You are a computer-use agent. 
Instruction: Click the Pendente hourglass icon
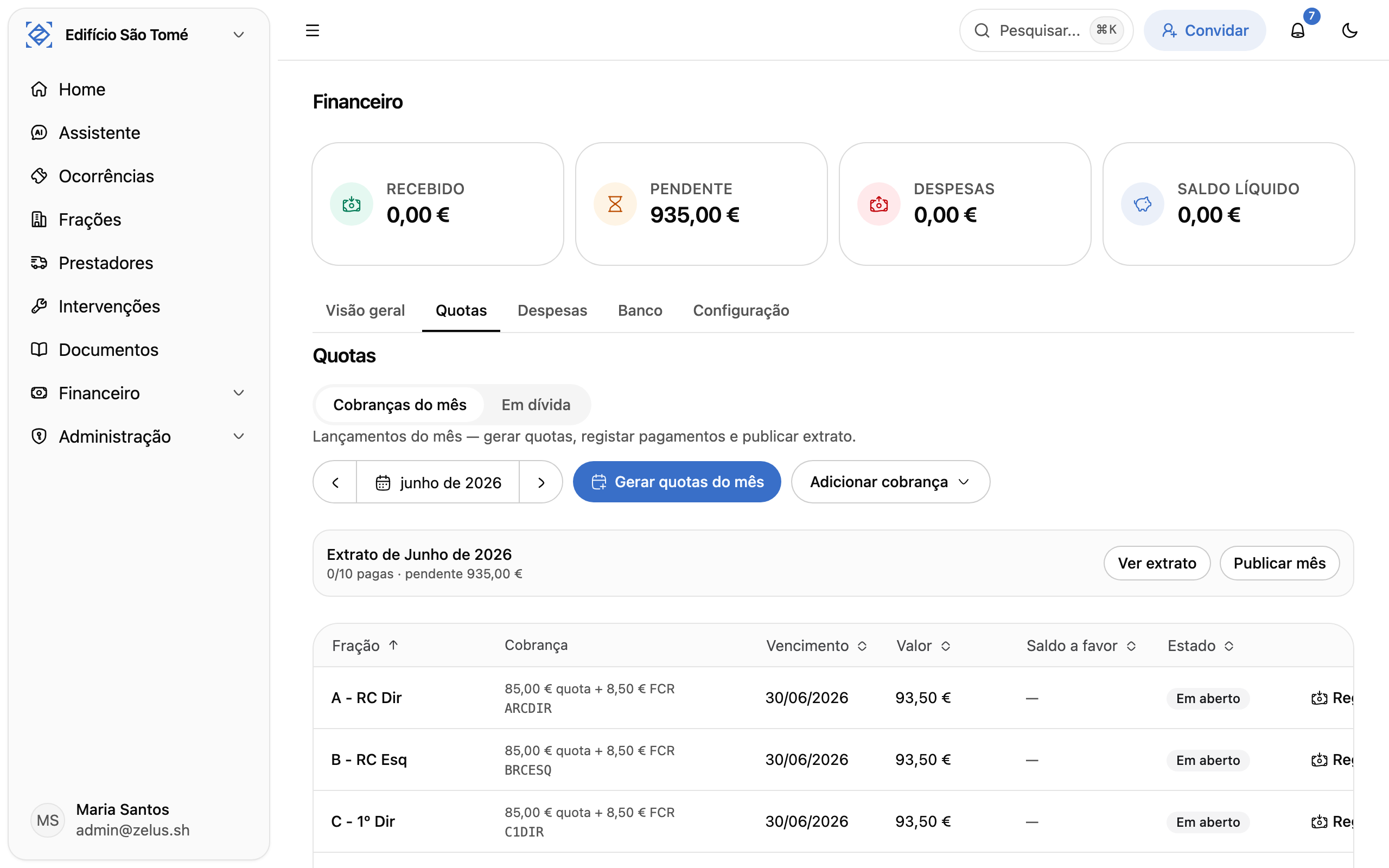point(615,204)
